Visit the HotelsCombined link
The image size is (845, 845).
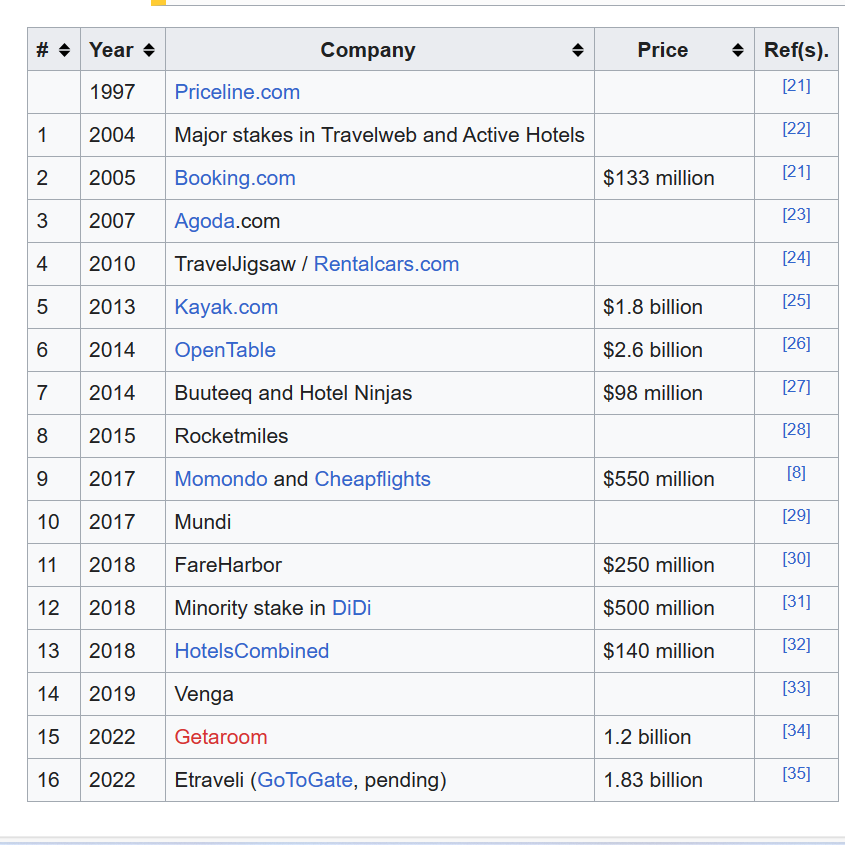point(252,651)
